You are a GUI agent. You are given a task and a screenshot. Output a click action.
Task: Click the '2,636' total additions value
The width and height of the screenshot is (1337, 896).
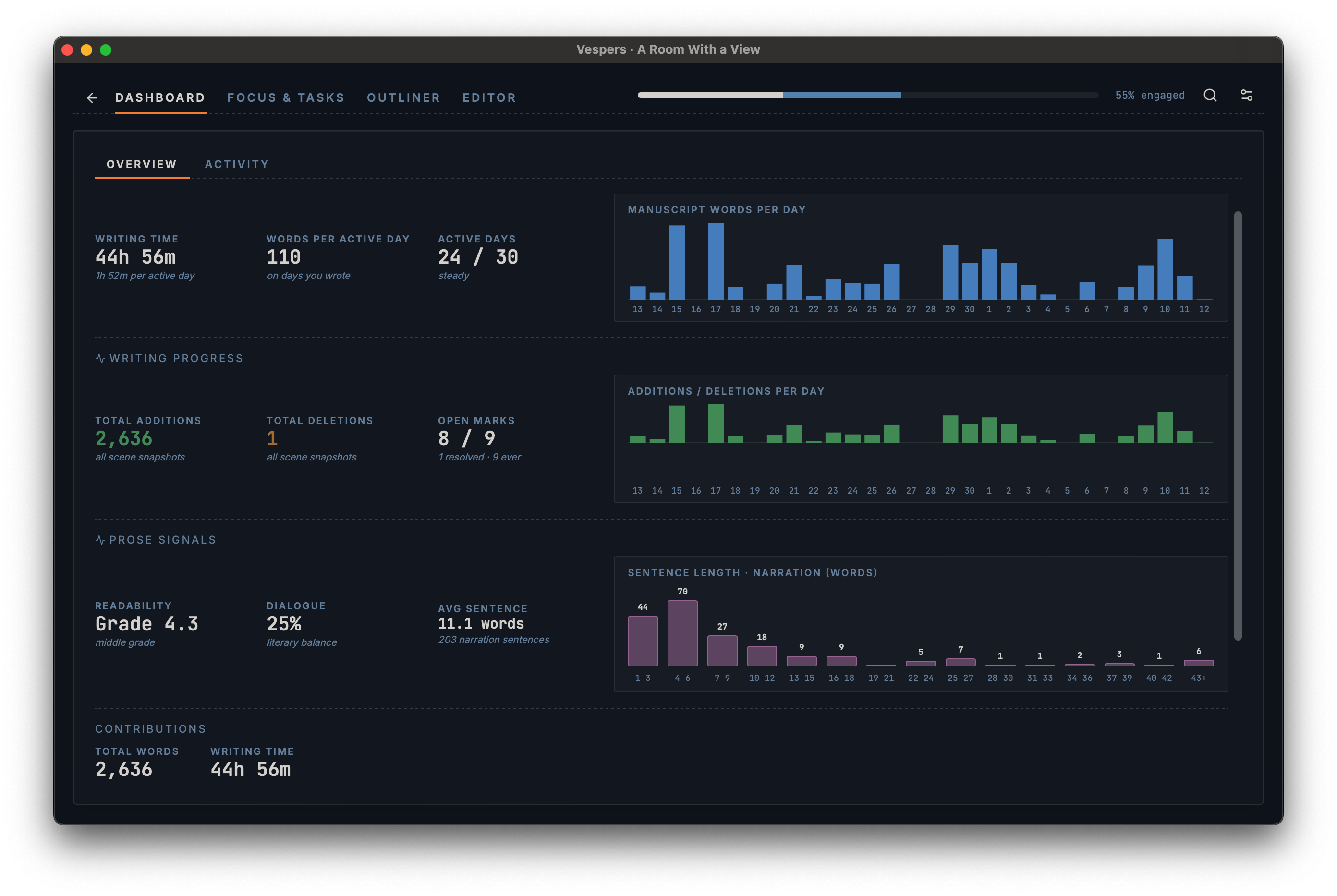(x=124, y=438)
